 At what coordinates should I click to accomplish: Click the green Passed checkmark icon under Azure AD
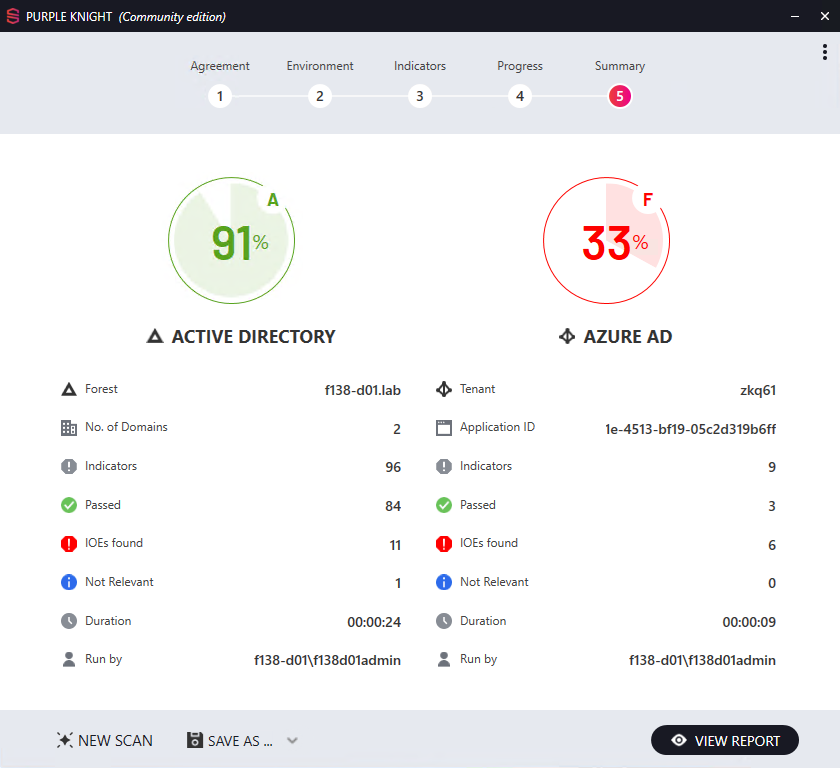coord(444,506)
